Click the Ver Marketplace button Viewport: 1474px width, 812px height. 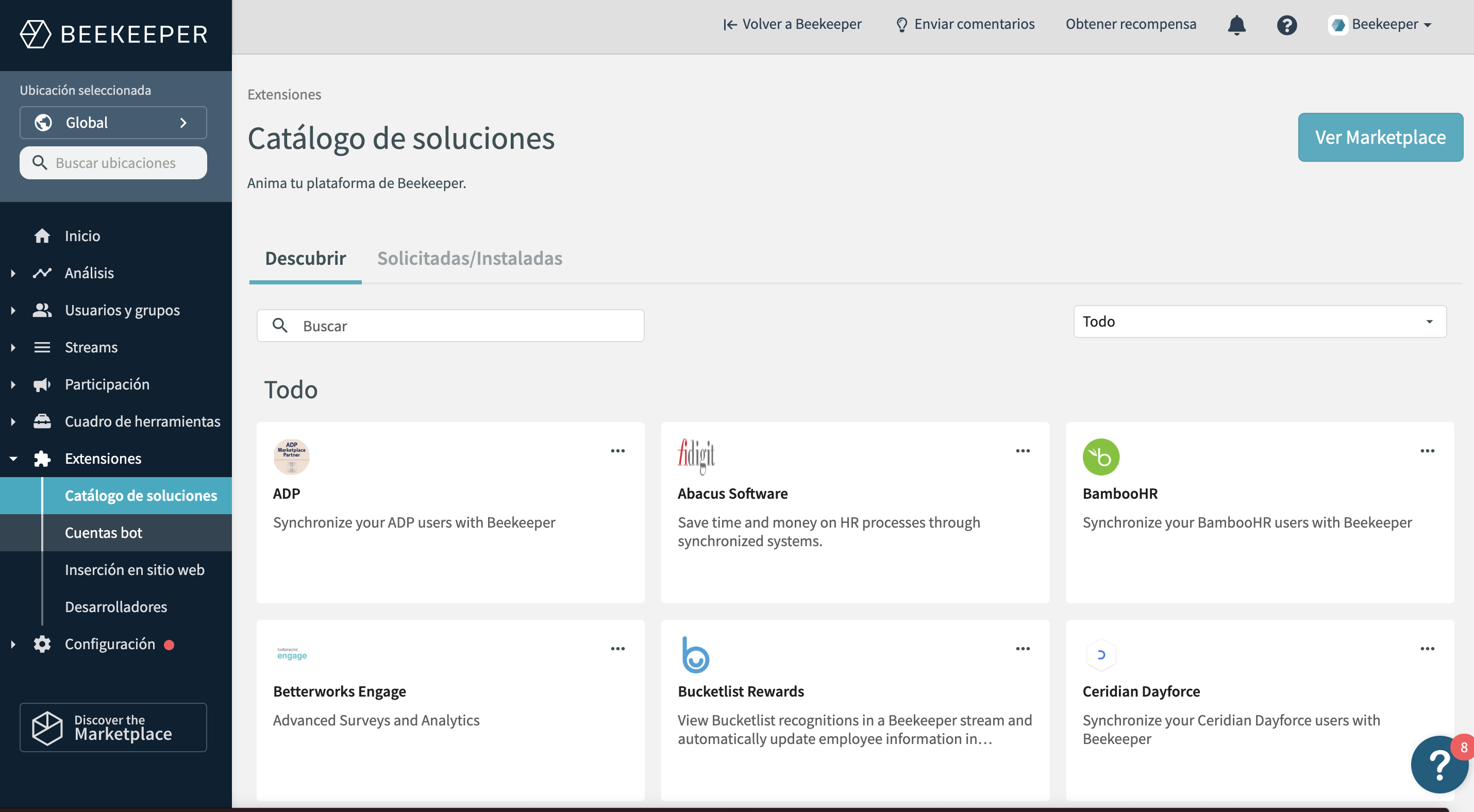(x=1380, y=137)
